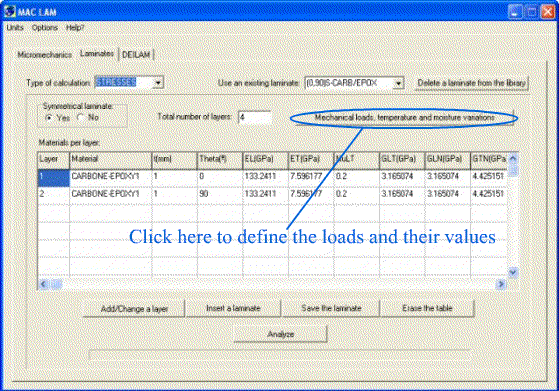
Task: Click the Material column header
Action: 111,160
